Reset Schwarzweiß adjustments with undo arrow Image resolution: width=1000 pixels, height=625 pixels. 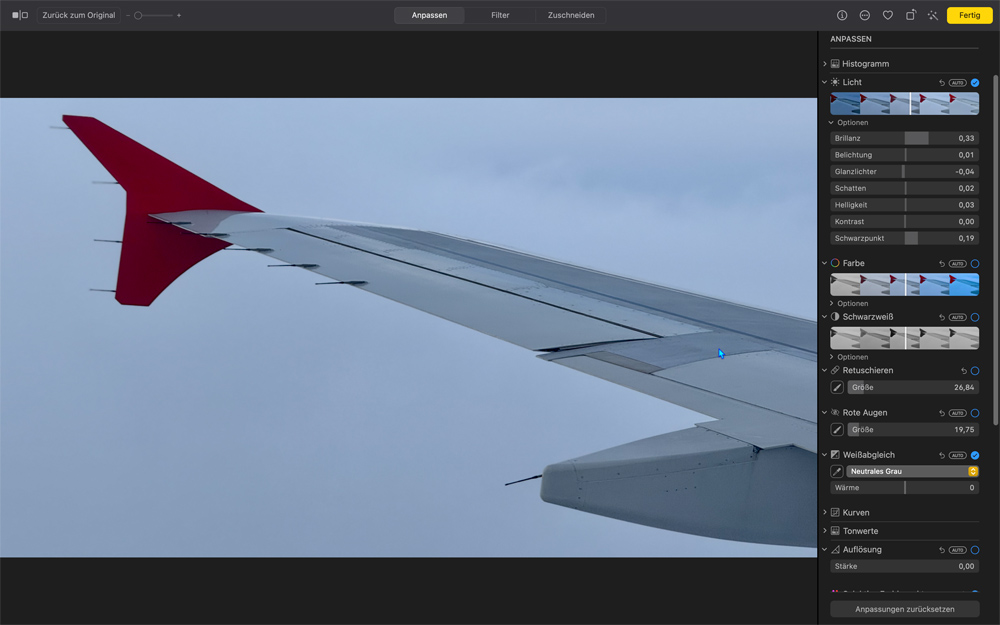tap(941, 317)
